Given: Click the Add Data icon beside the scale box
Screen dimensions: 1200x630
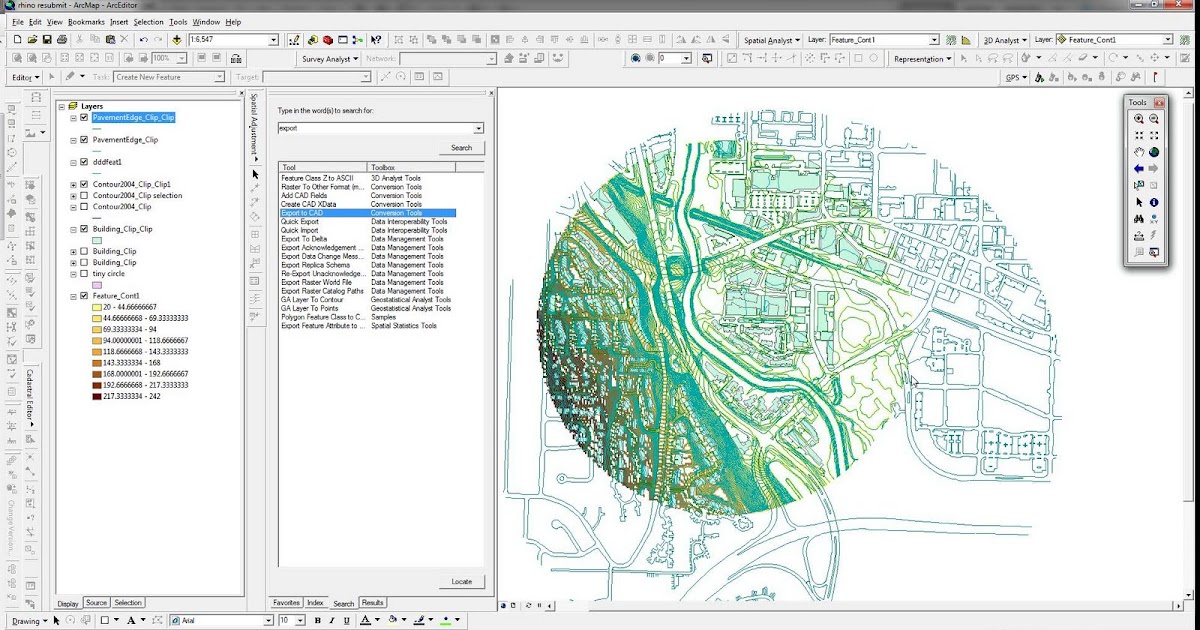Looking at the screenshot, I should (x=176, y=40).
